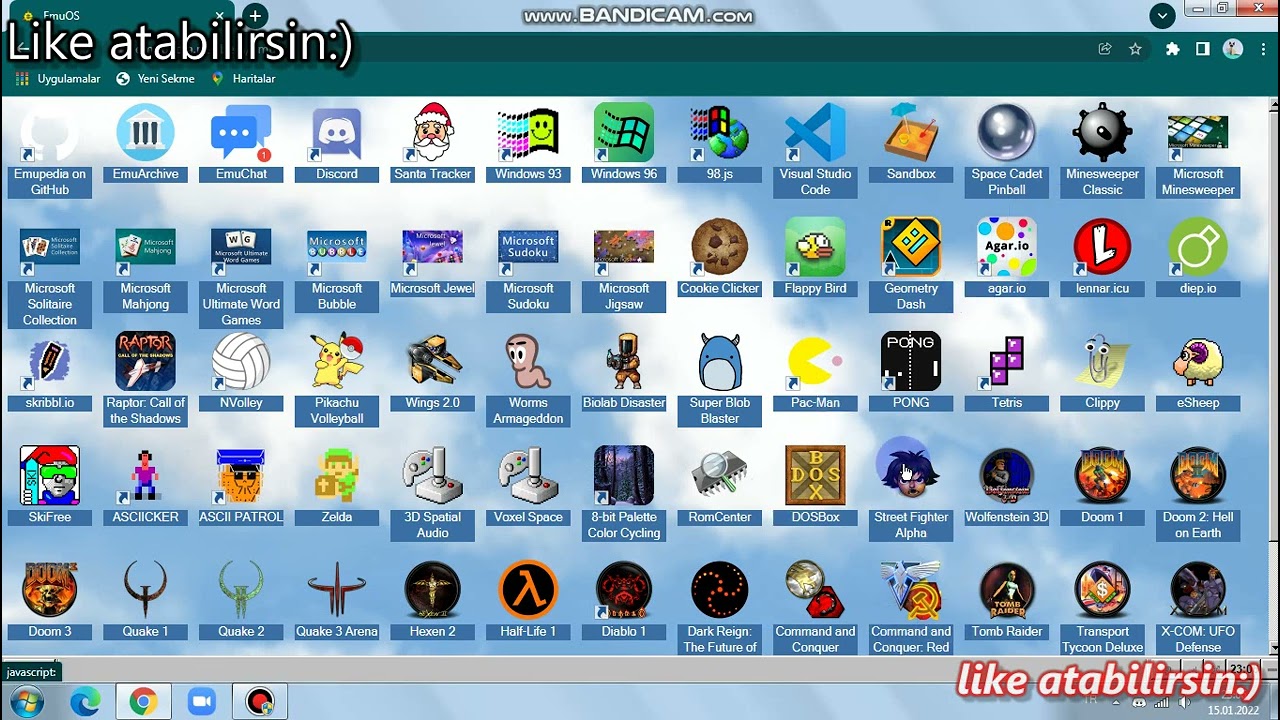
Task: Open the Uygulamalar apps bookmark
Action: (x=58, y=78)
